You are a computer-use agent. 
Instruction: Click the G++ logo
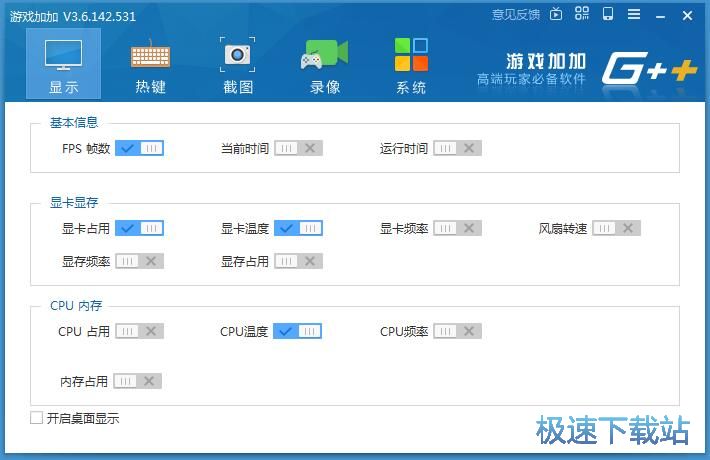650,68
